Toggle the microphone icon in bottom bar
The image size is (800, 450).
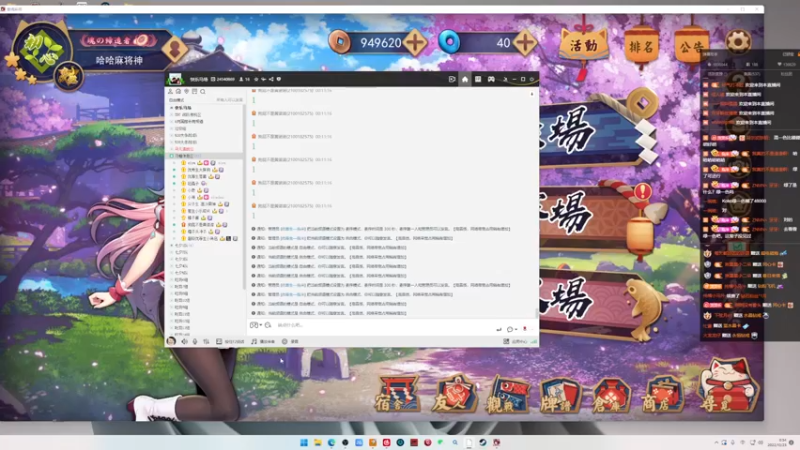click(195, 341)
